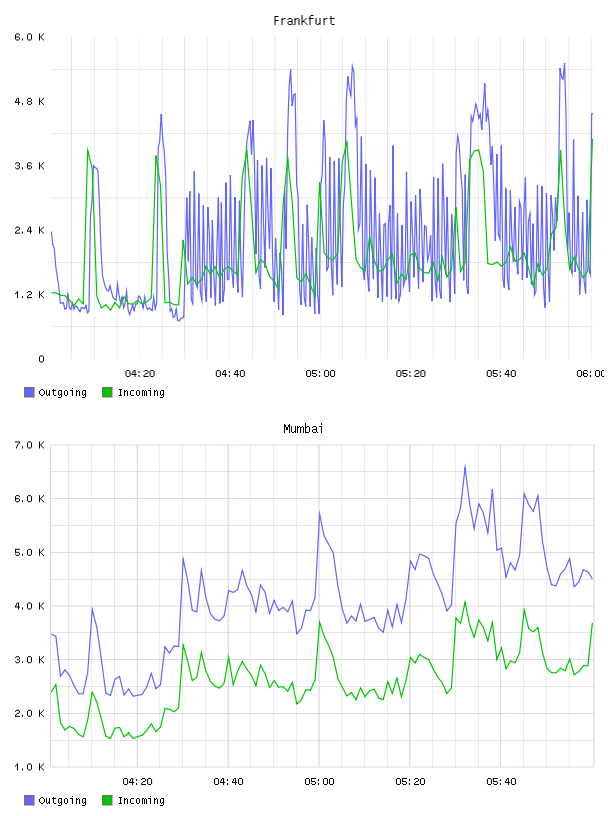The image size is (608, 816).
Task: Click the 05:00 time label on Mumbai chart
Action: point(320,782)
